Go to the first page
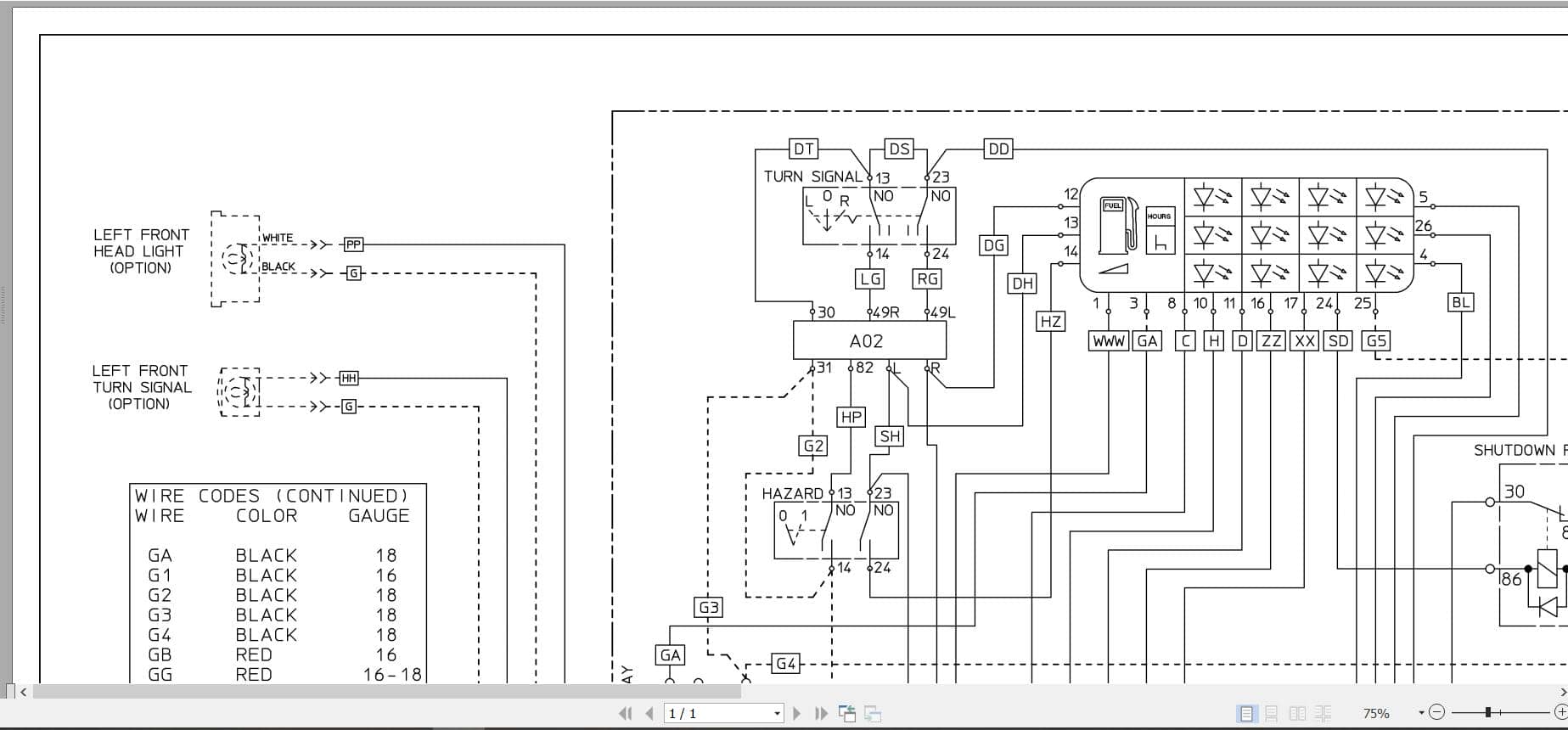Screen dimensions: 1568x730 pos(626,714)
